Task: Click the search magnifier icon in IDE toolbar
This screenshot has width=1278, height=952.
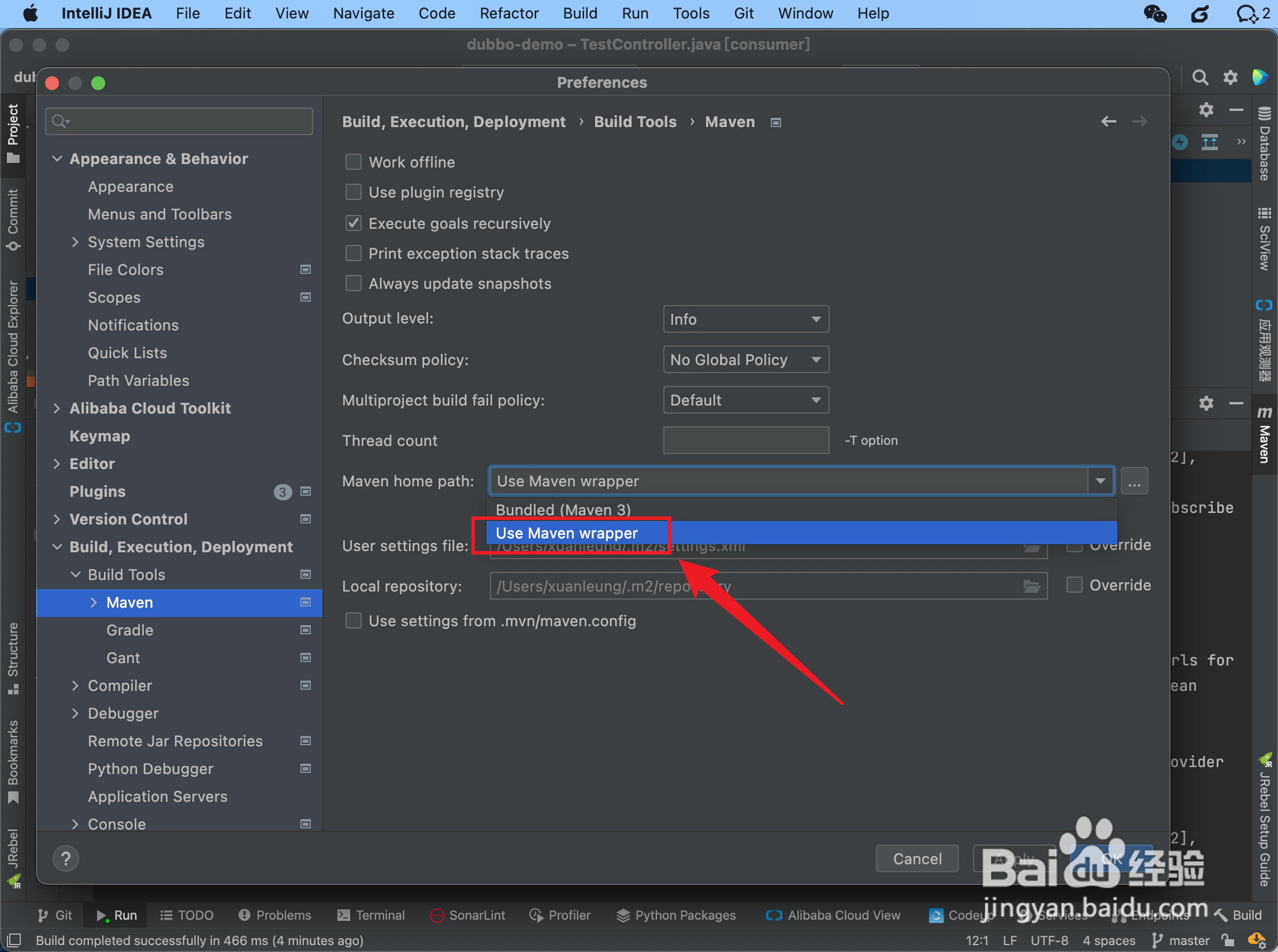Action: pos(1200,77)
